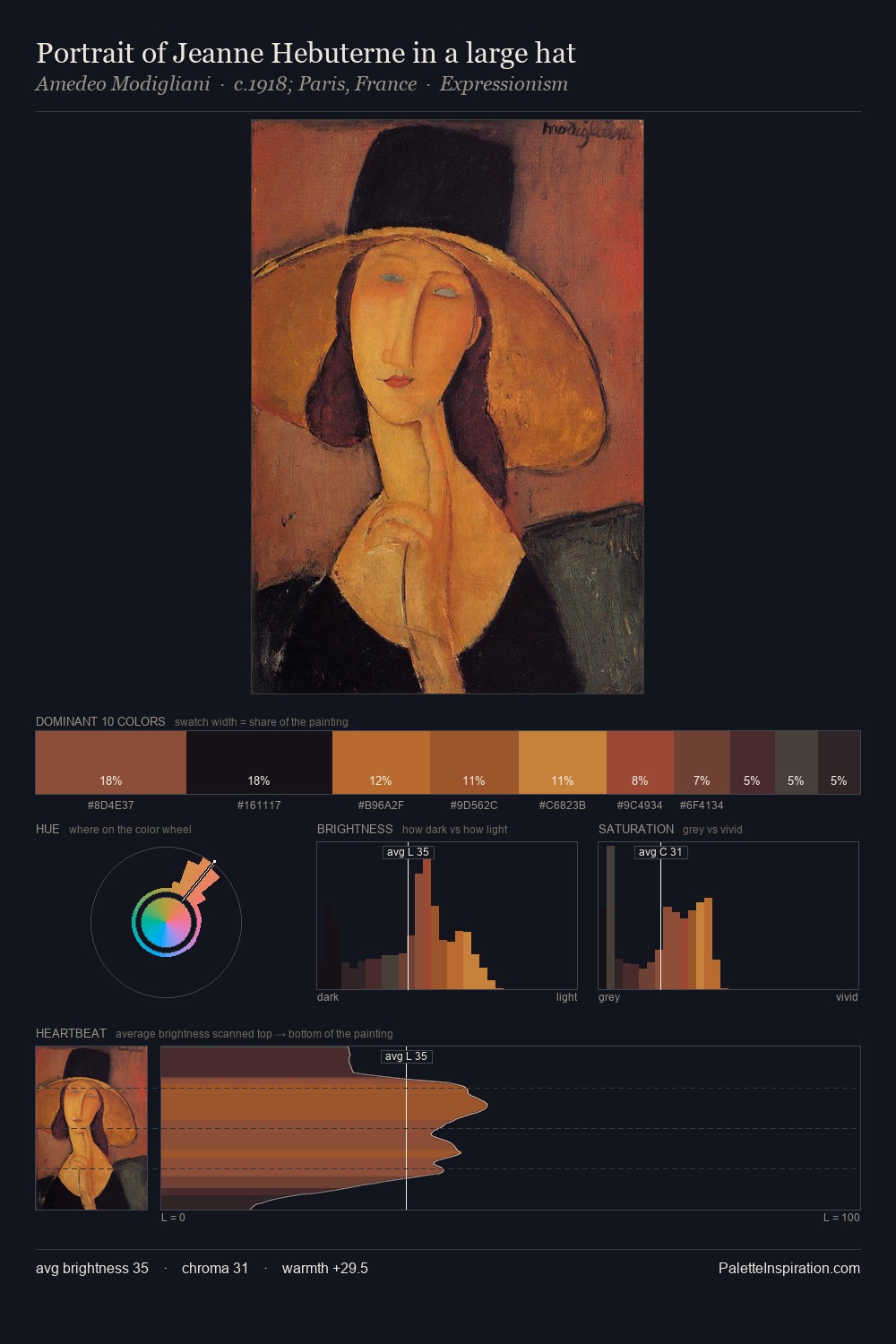Select 'avg brightness 35' in the footer
This screenshot has width=896, height=1344.
pos(92,1268)
